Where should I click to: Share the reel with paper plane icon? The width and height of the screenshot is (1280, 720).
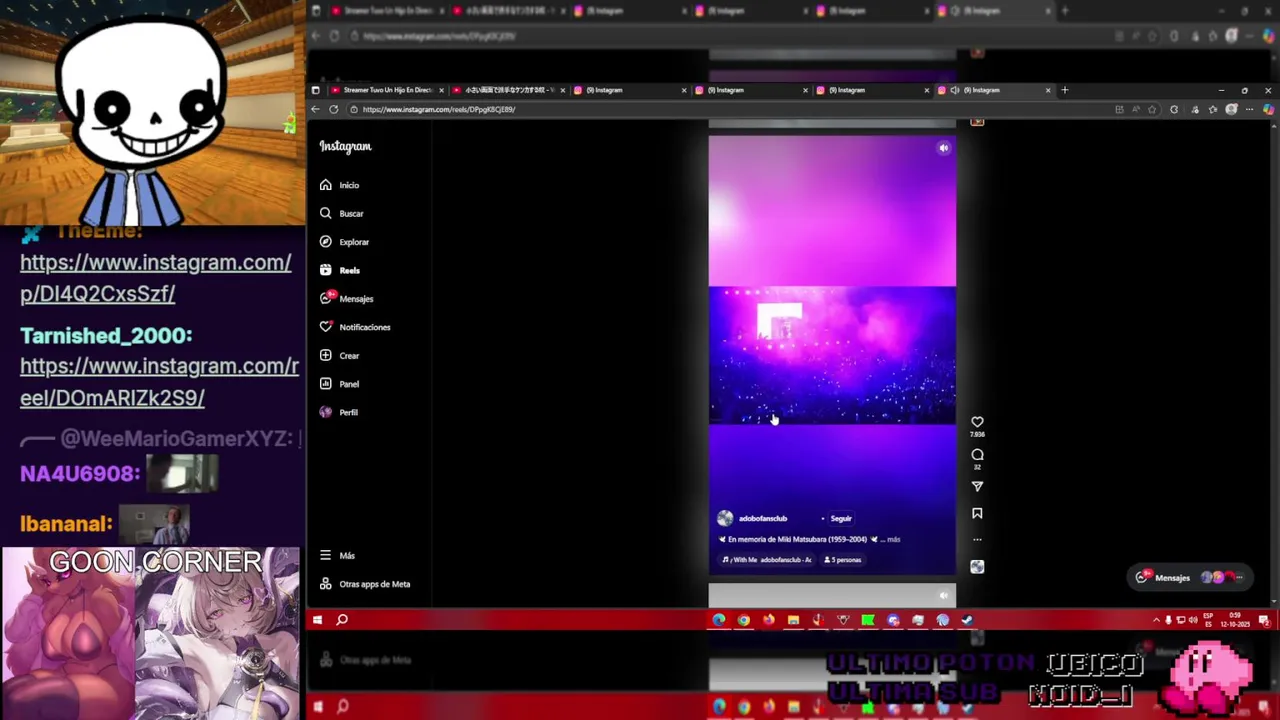977,486
